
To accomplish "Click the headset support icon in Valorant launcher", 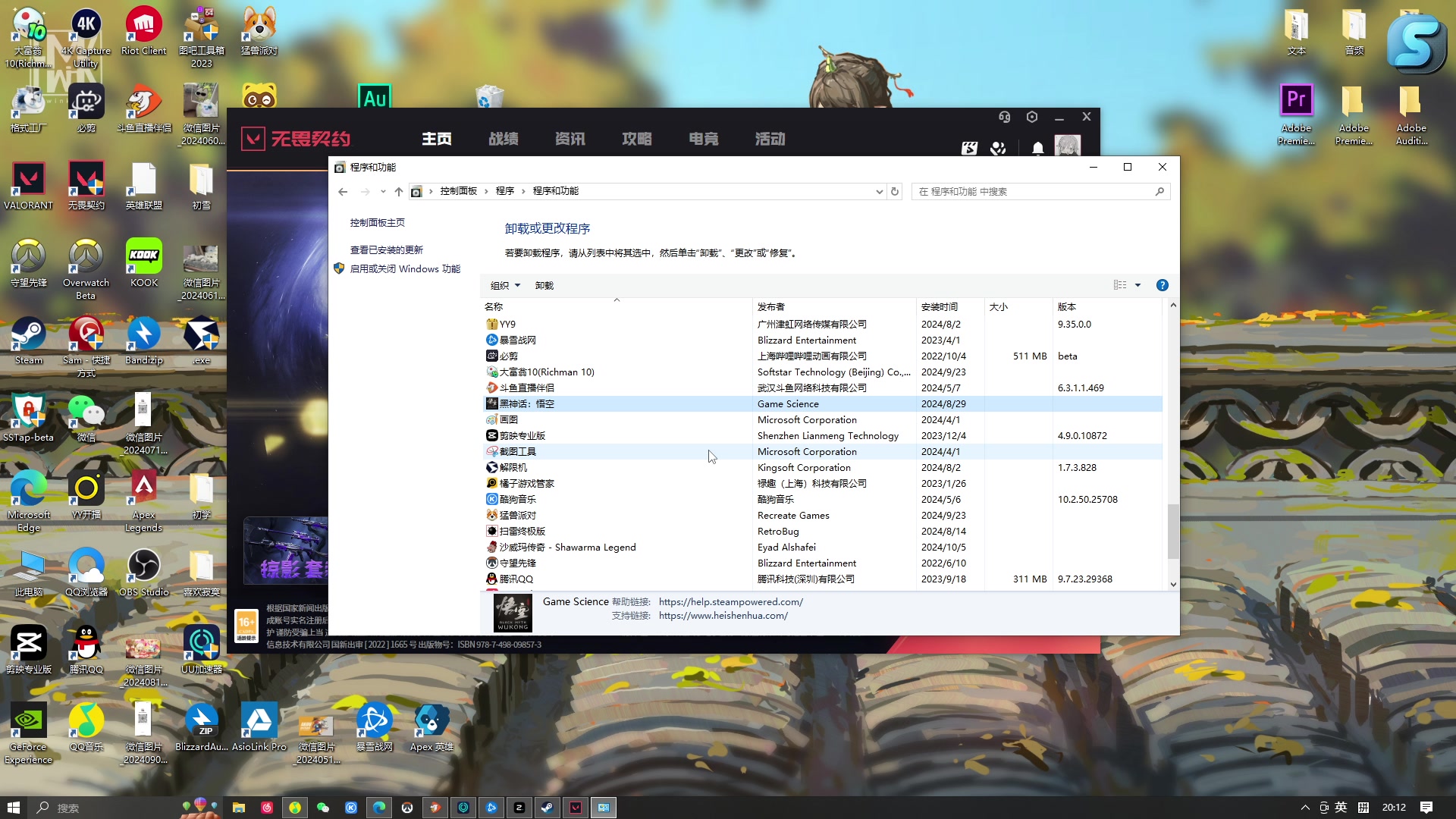I will coord(1005,117).
